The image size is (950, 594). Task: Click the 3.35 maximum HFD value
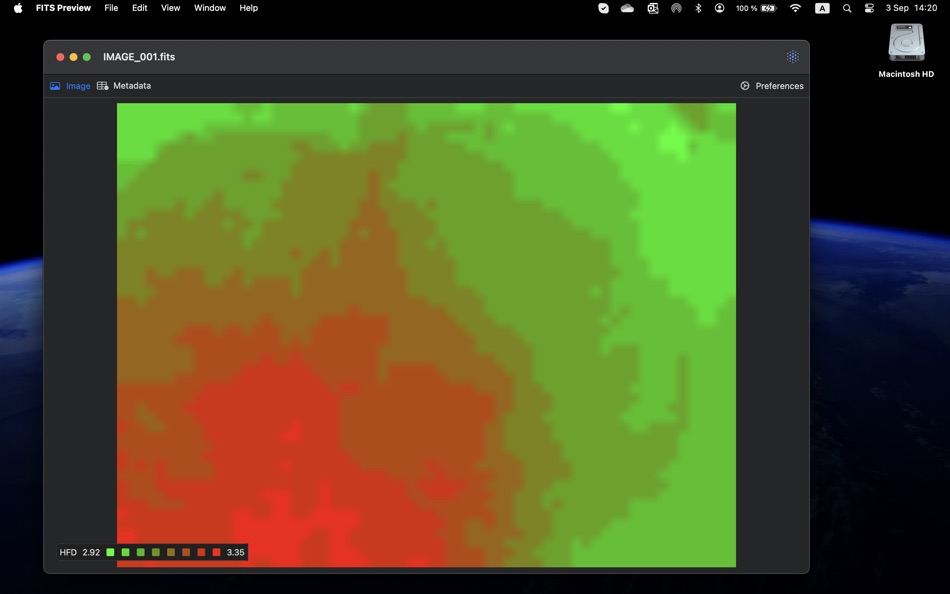(x=235, y=552)
